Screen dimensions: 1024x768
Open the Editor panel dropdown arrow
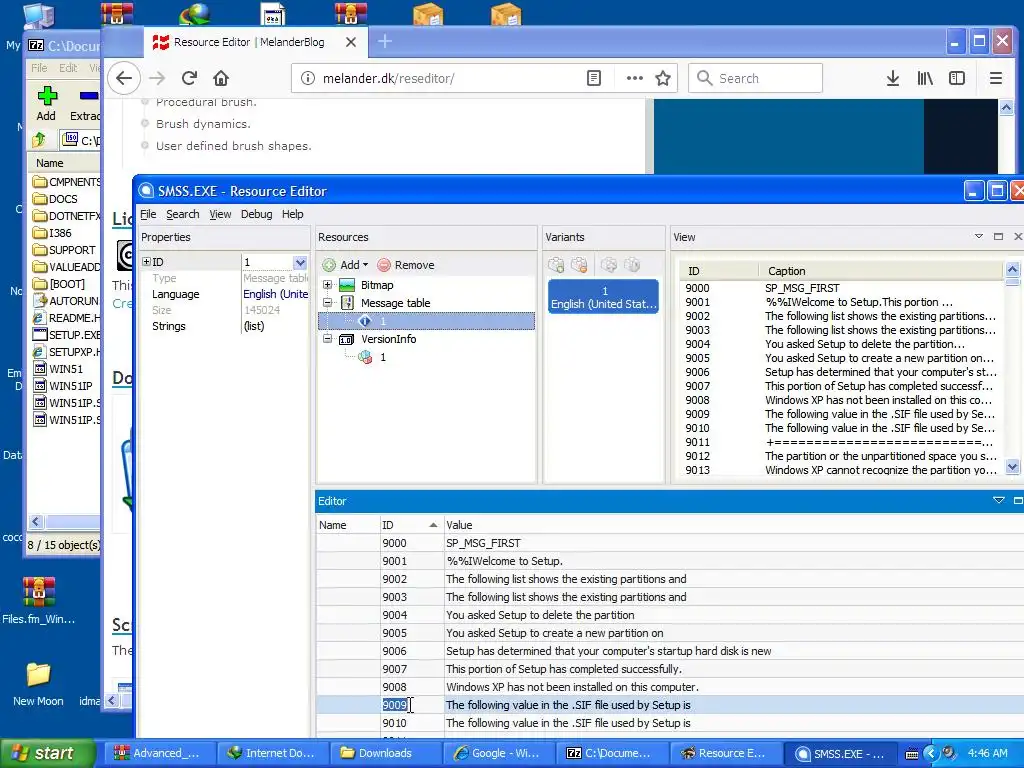999,500
